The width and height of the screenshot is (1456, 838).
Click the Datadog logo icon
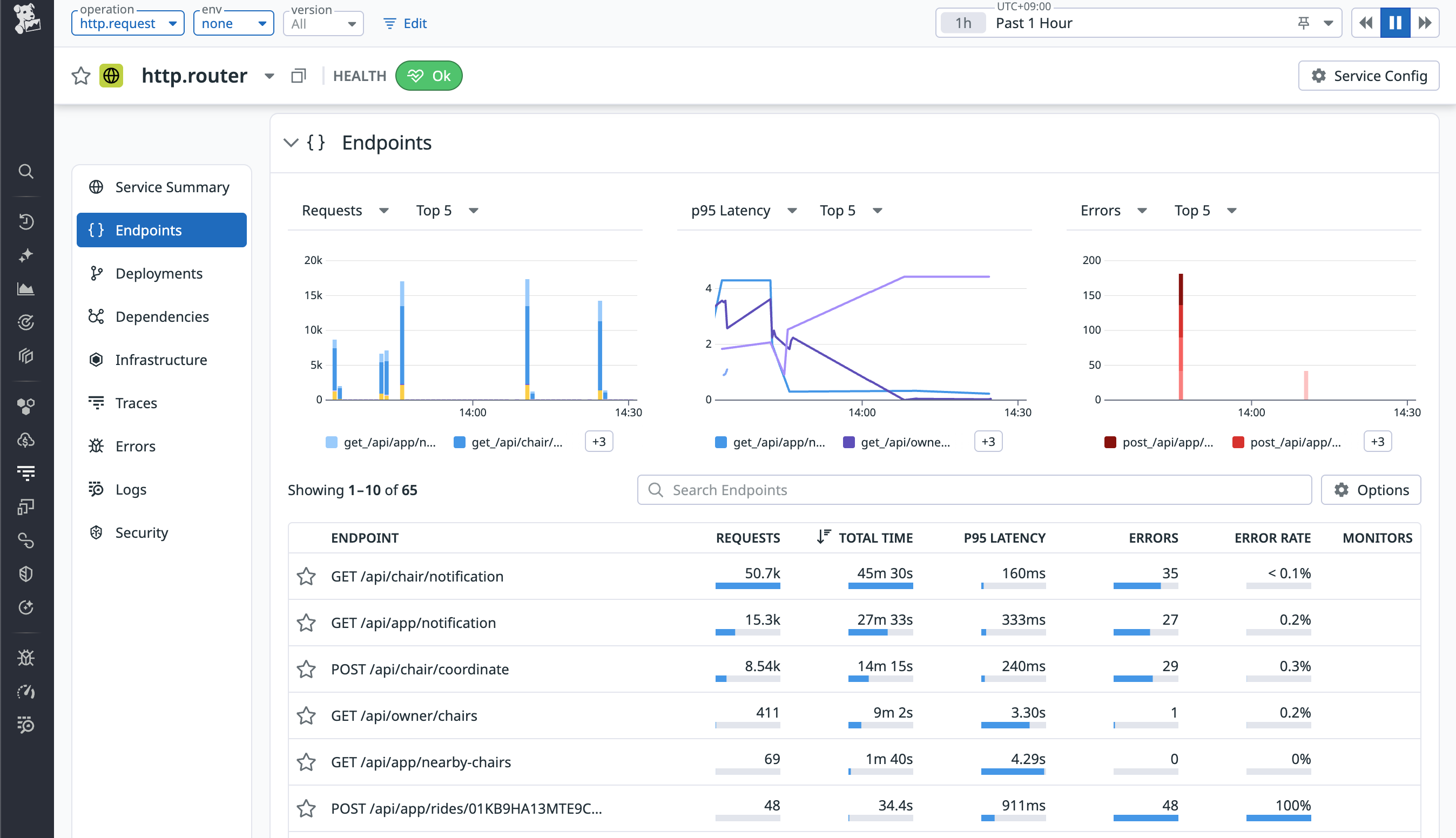(26, 18)
